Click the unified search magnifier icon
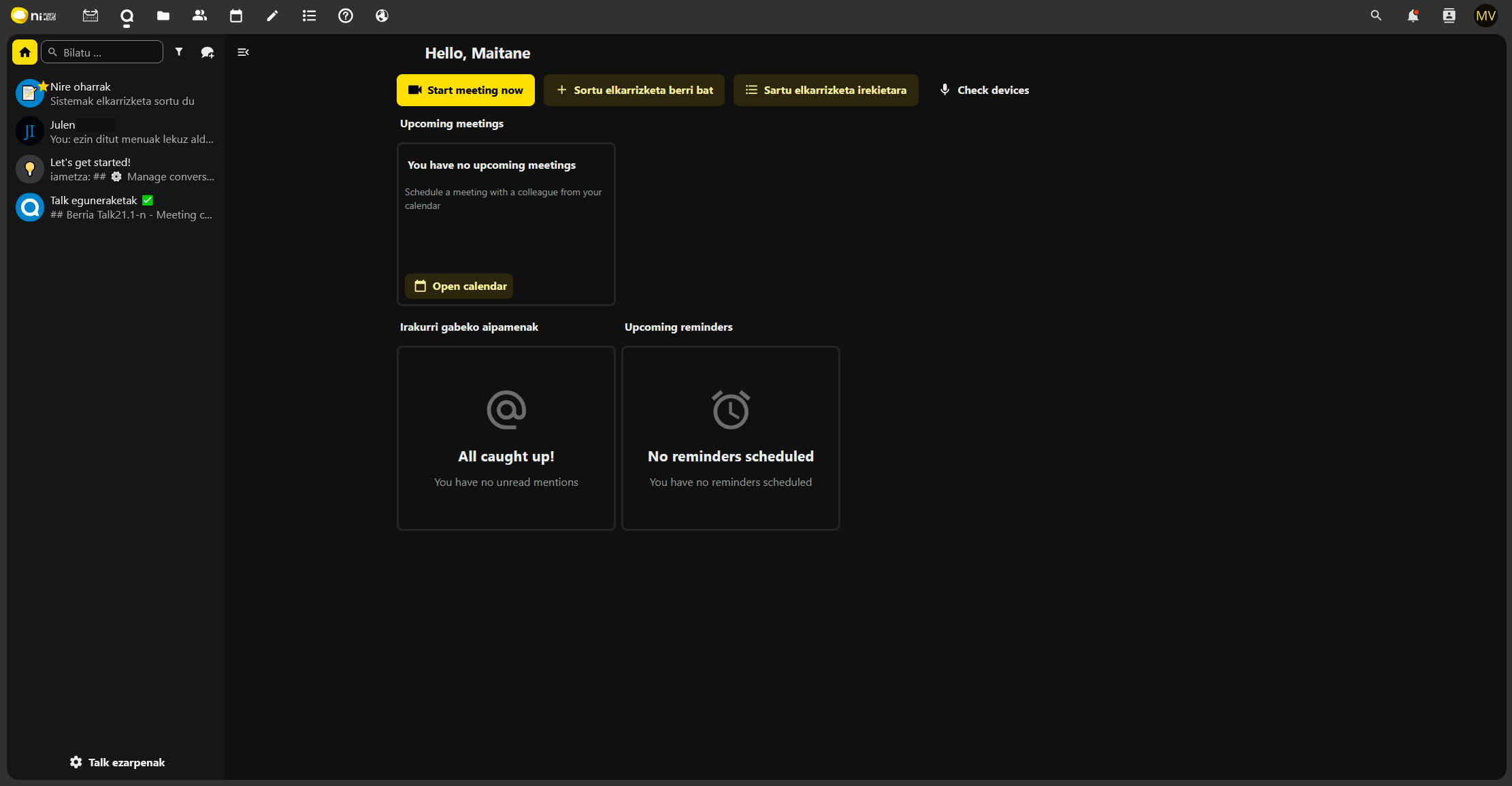Screen dimensions: 1512x786 [1376, 16]
